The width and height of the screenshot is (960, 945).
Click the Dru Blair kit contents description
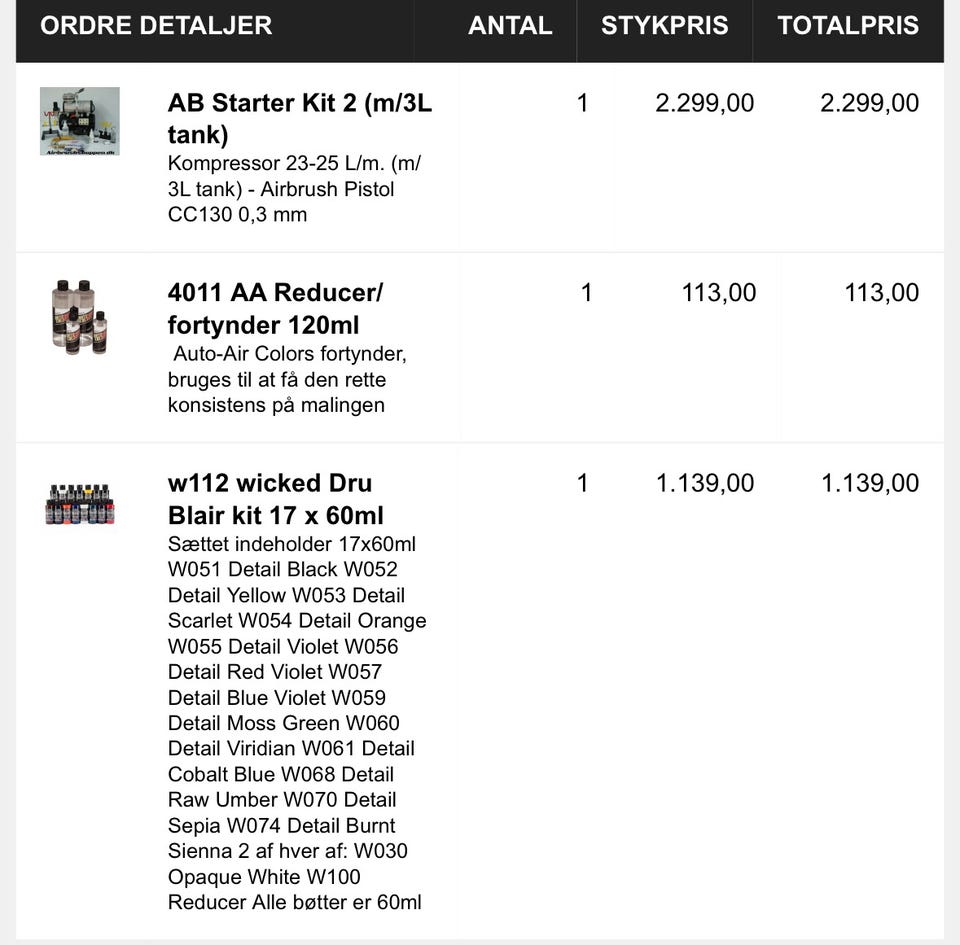tap(297, 723)
